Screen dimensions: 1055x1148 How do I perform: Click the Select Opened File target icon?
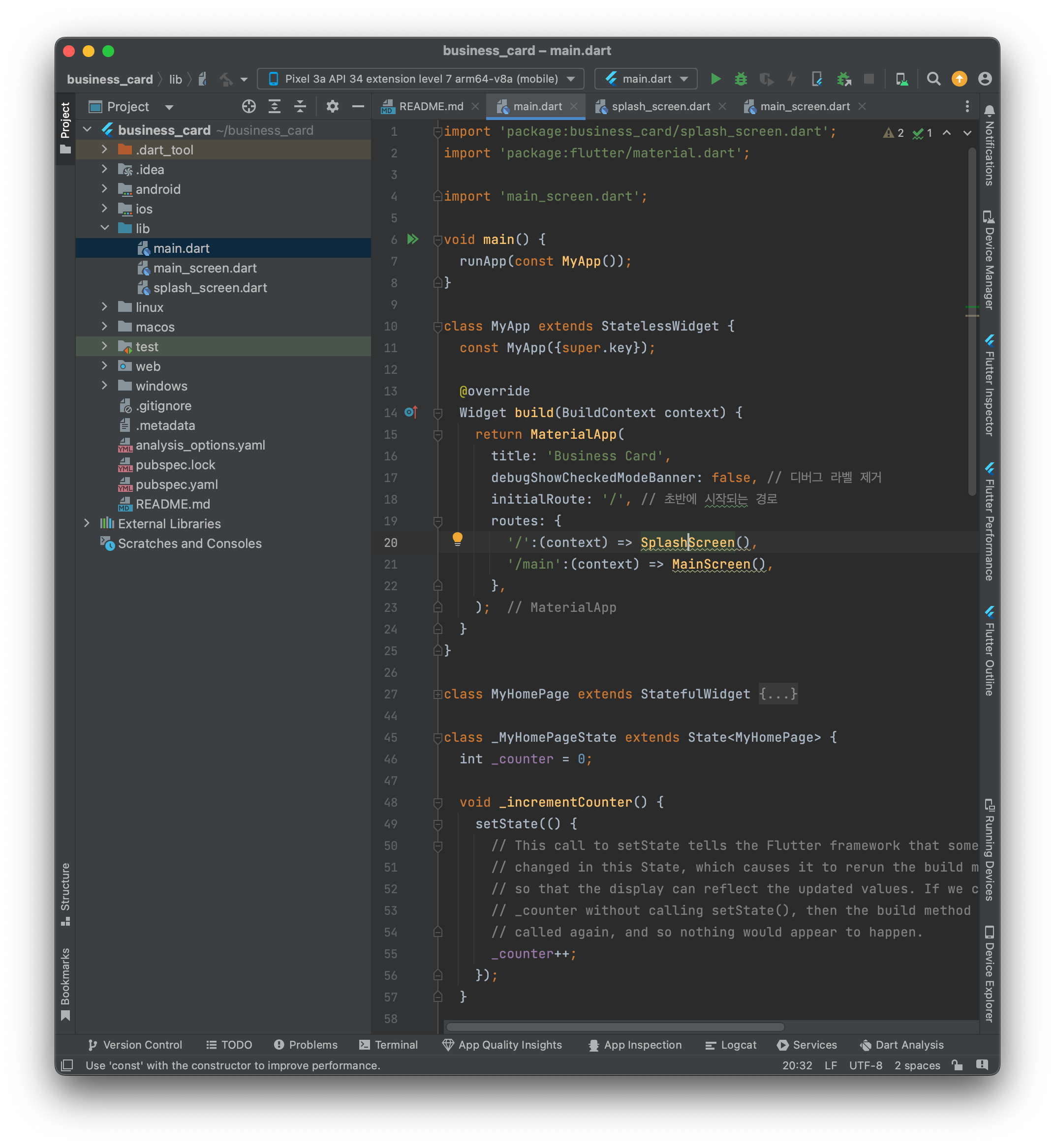[x=248, y=107]
